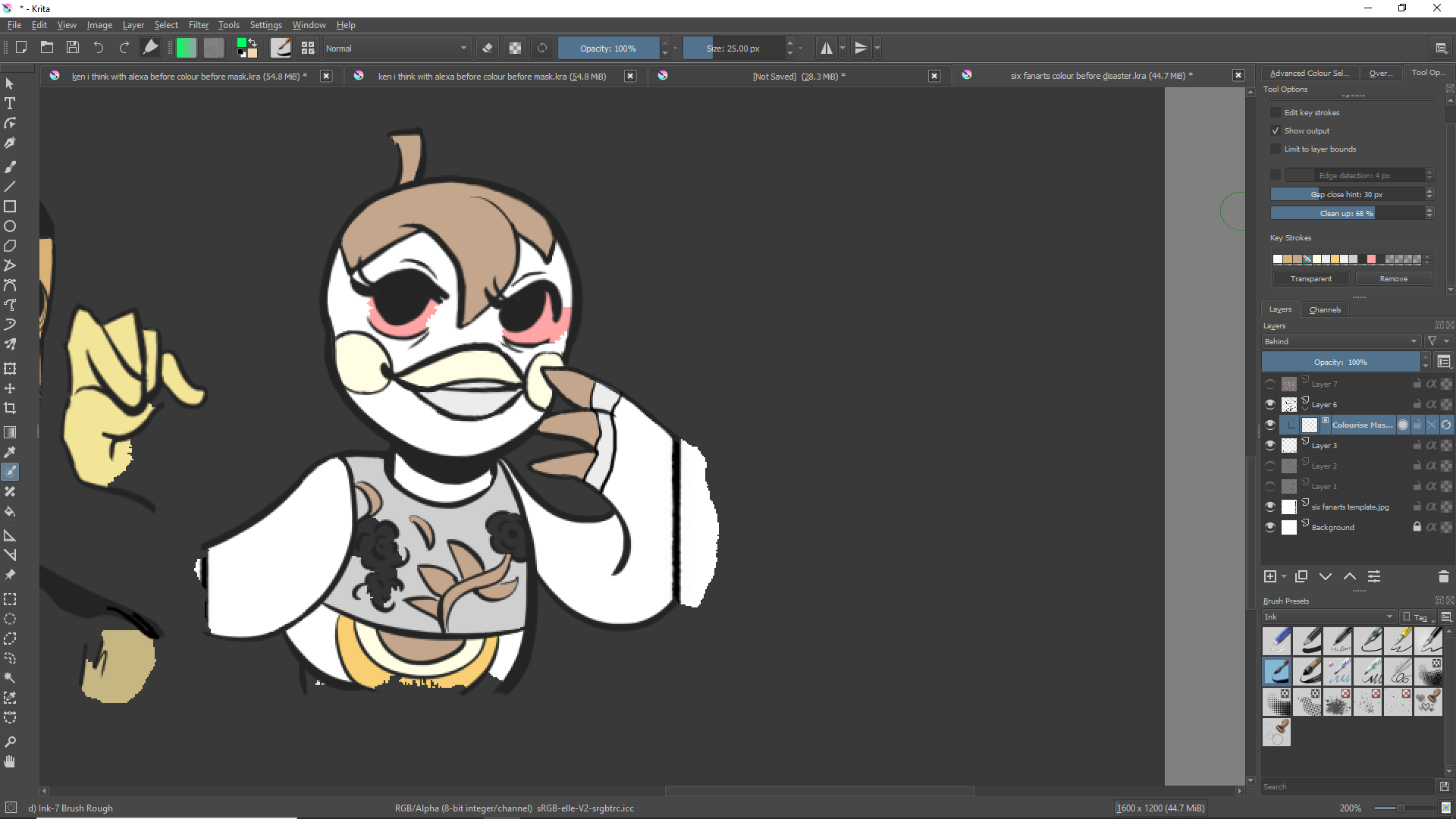Select the Calligraphy tool
Image resolution: width=1456 pixels, height=819 pixels.
click(10, 143)
